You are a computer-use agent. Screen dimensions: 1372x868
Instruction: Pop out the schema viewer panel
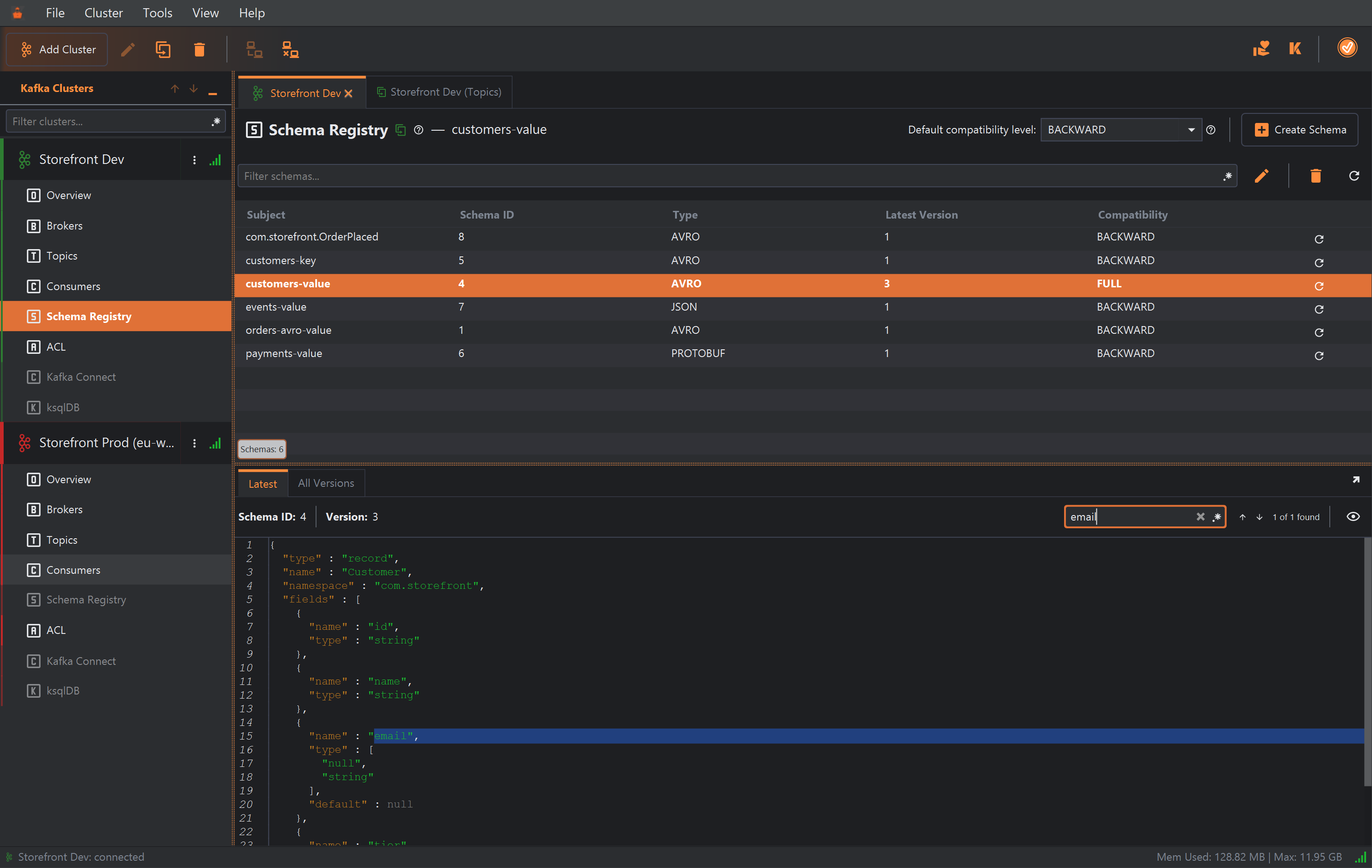(x=1356, y=480)
